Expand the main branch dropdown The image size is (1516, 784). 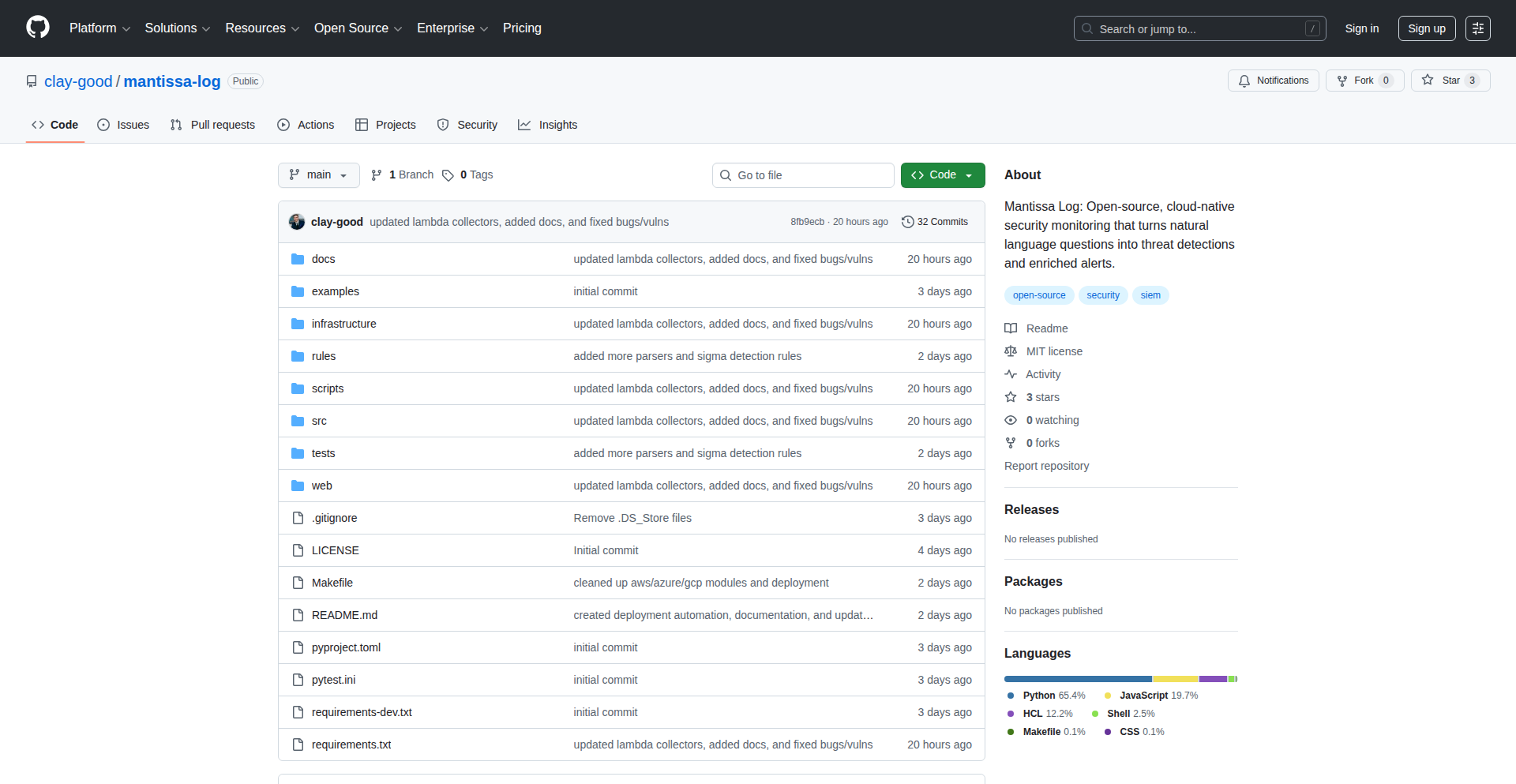pyautogui.click(x=318, y=175)
